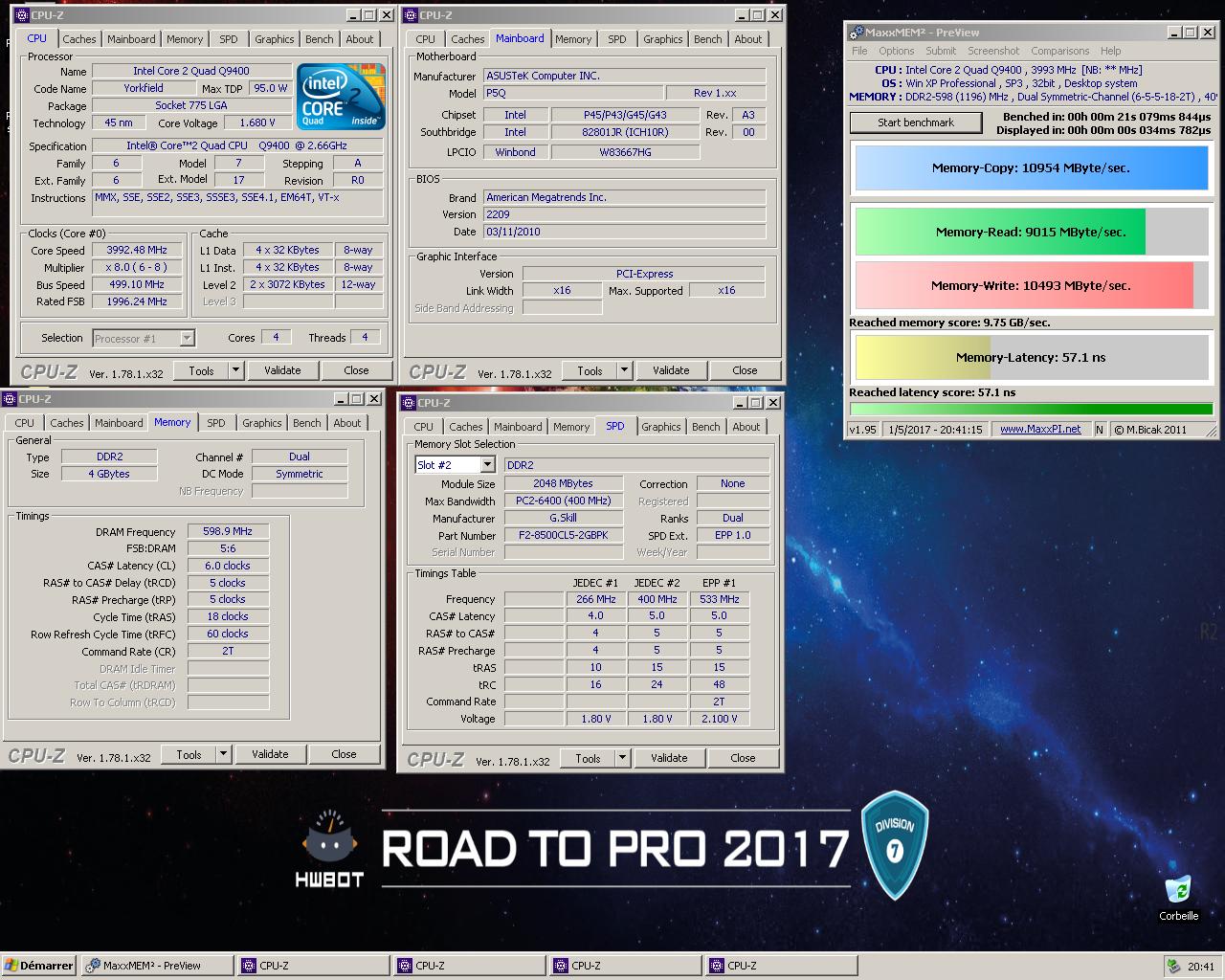Viewport: 1225px width, 980px height.
Task: Click the Manufacturer G.Skill field
Action: click(564, 518)
